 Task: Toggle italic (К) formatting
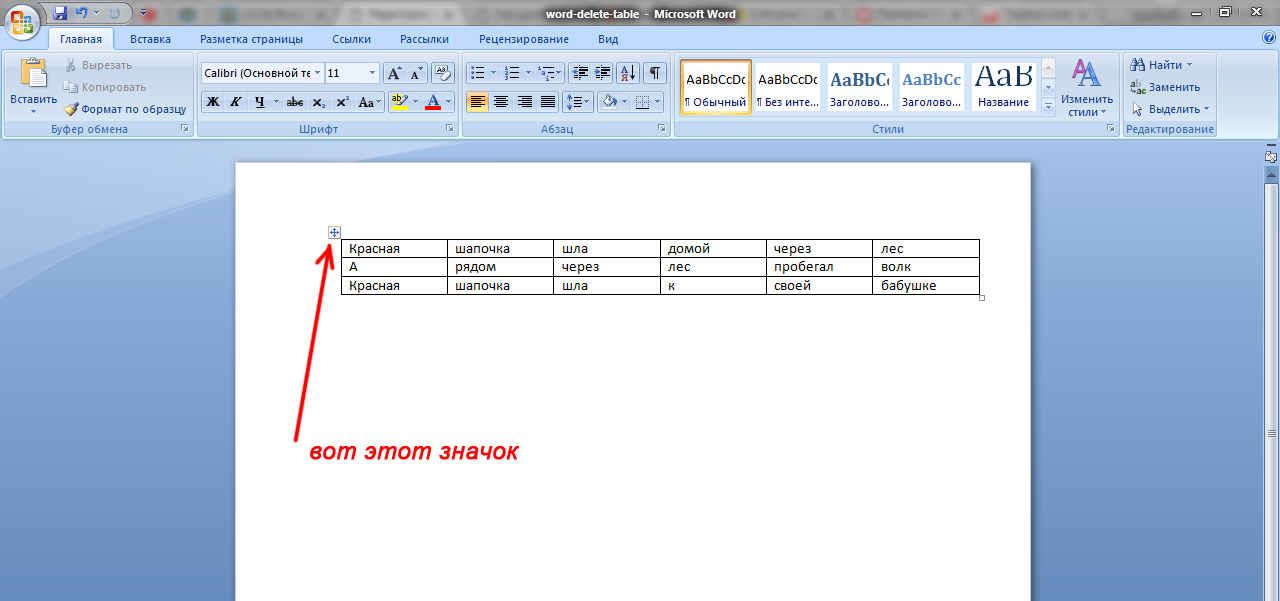point(236,102)
